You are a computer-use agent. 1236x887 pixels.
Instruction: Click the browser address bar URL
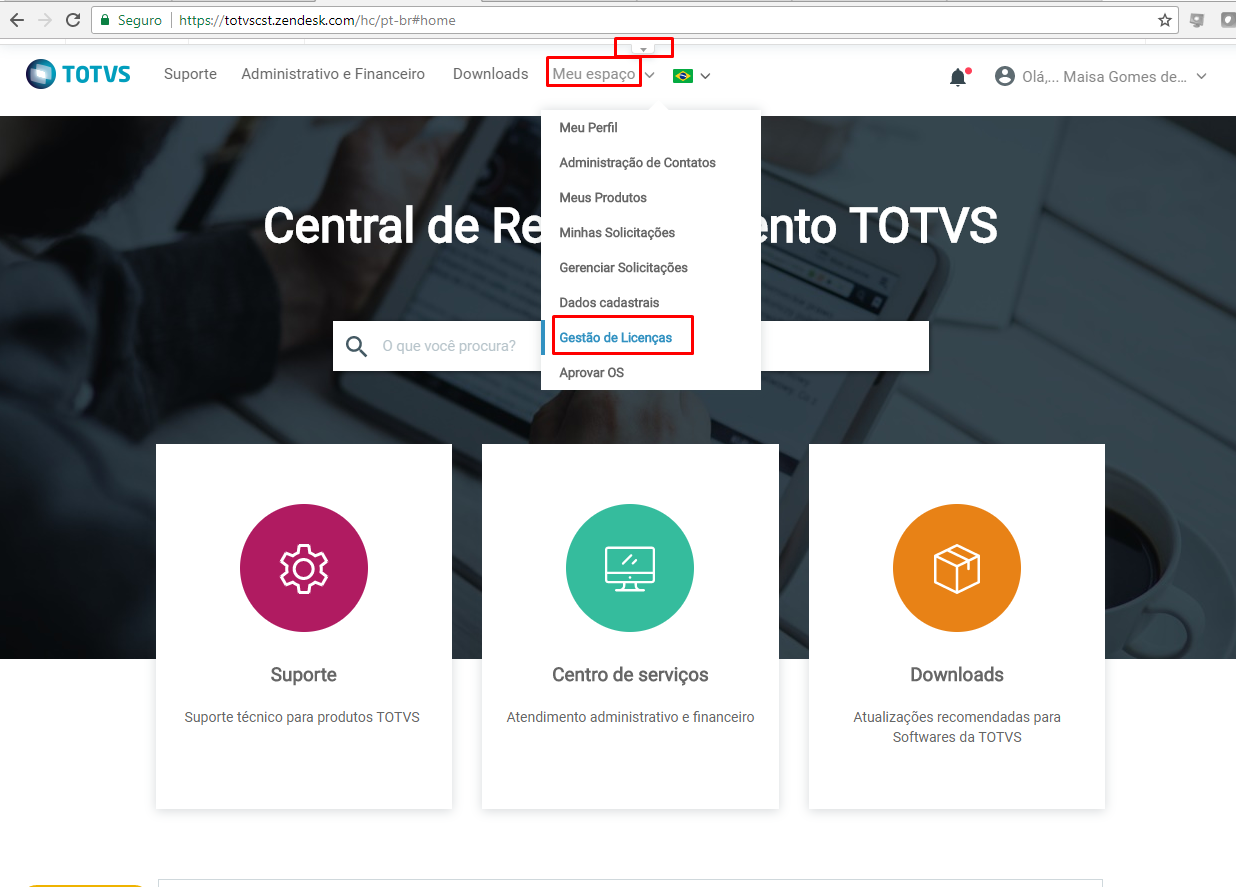pyautogui.click(x=317, y=20)
